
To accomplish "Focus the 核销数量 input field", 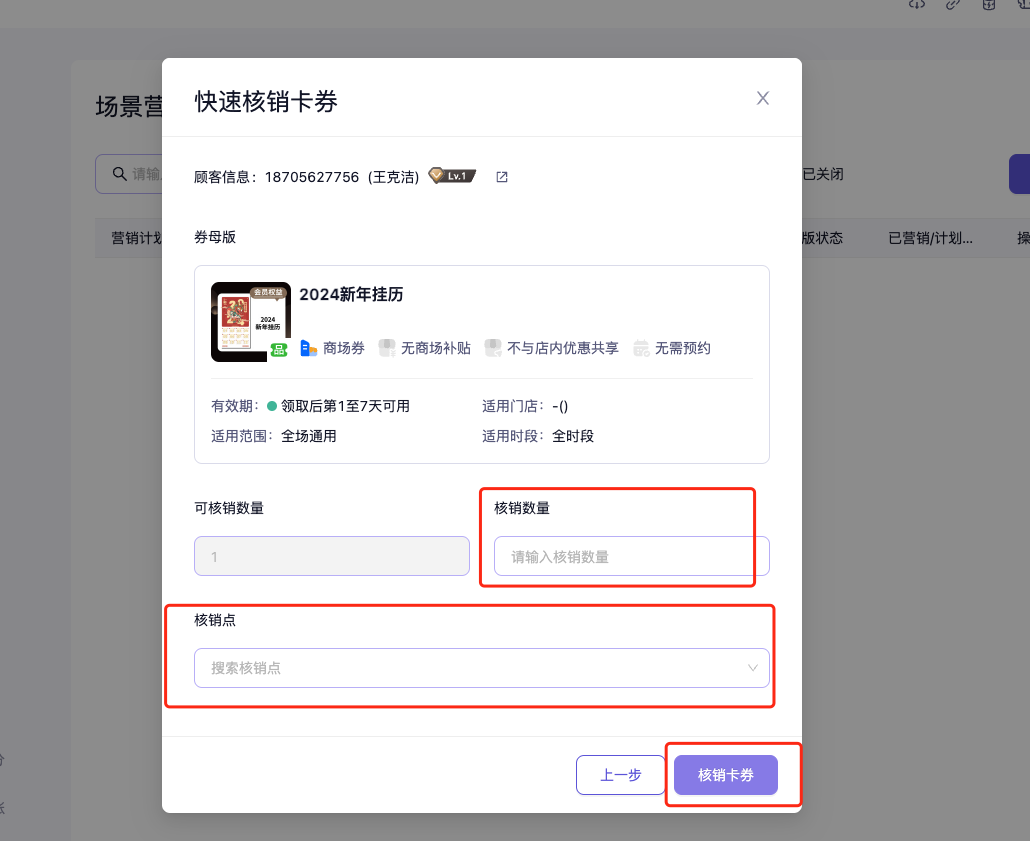I will [x=631, y=556].
